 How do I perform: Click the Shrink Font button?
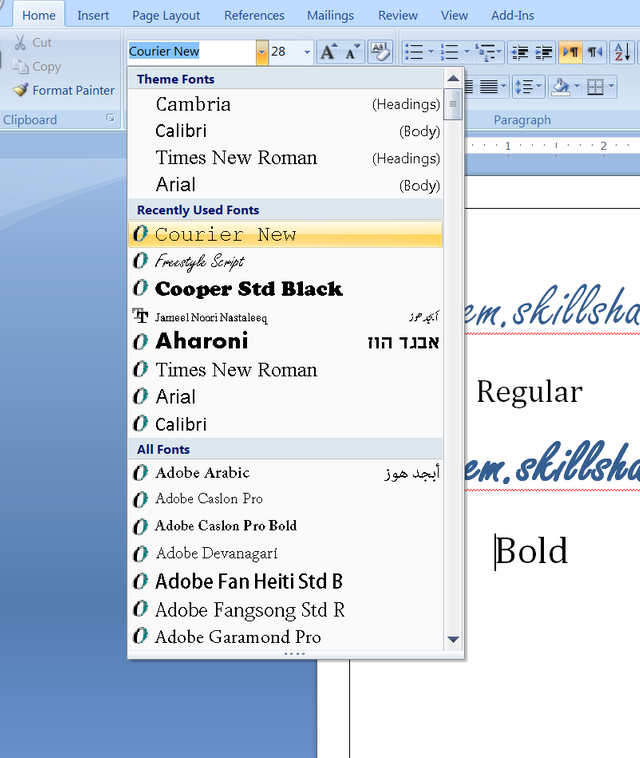(x=352, y=52)
